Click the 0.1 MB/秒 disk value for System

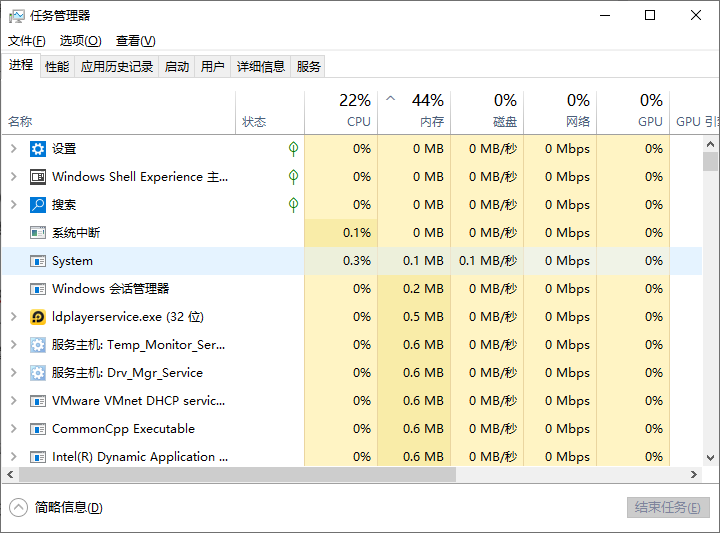(488, 261)
